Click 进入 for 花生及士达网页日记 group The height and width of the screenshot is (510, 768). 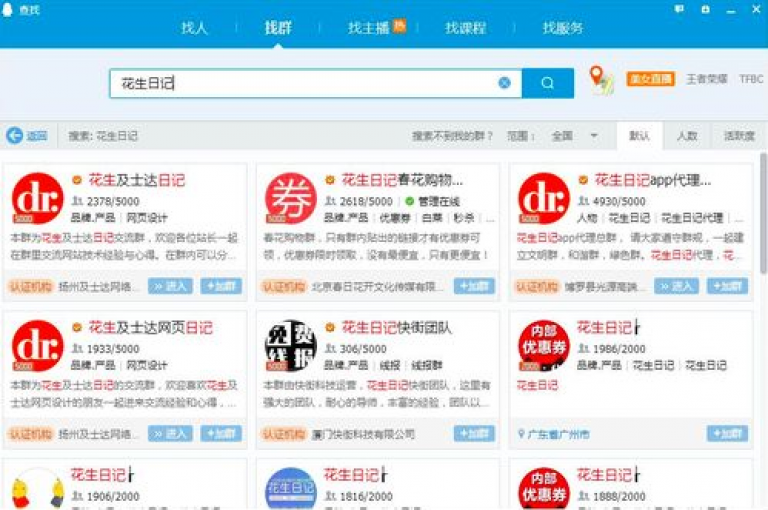coord(170,434)
